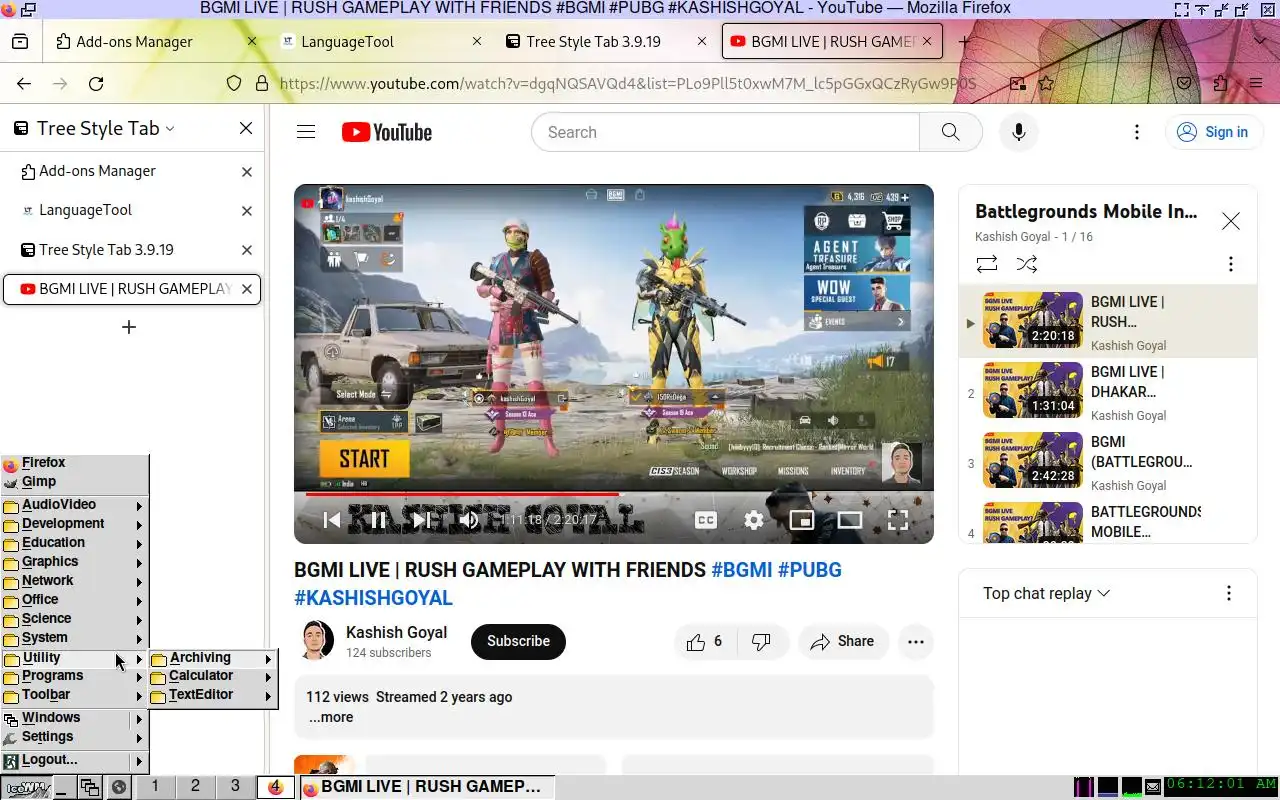Skip to previous video in player
Image resolution: width=1280 pixels, height=800 pixels.
point(332,519)
